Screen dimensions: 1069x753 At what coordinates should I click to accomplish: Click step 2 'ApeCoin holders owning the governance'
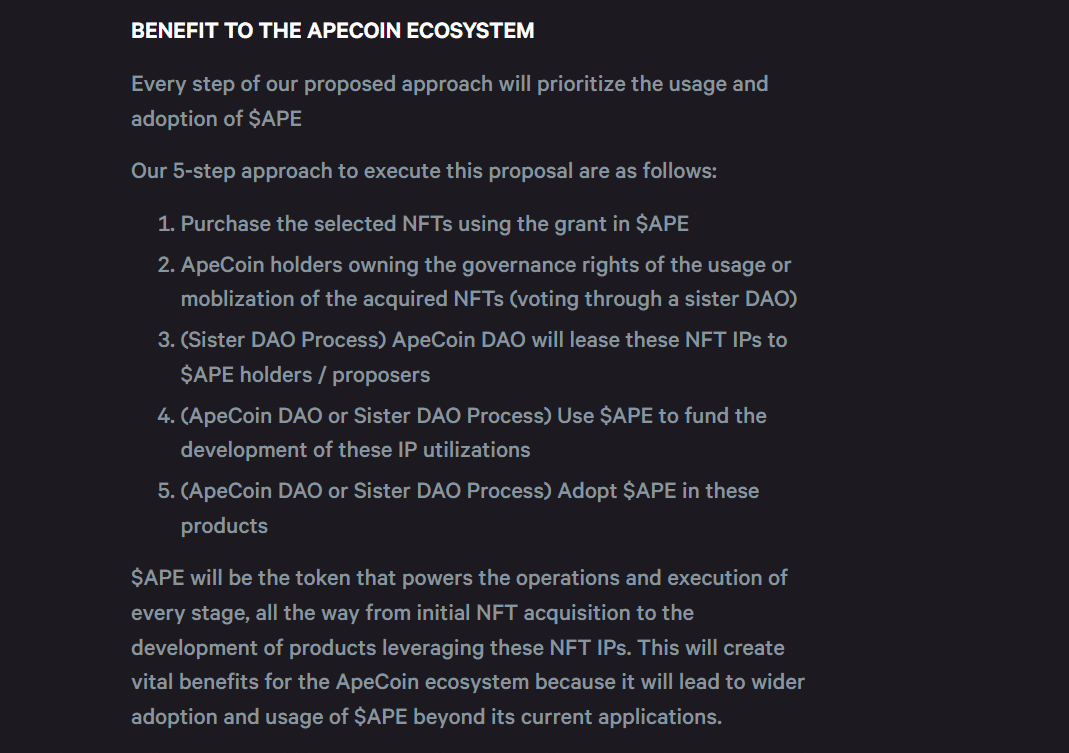[x=485, y=266]
